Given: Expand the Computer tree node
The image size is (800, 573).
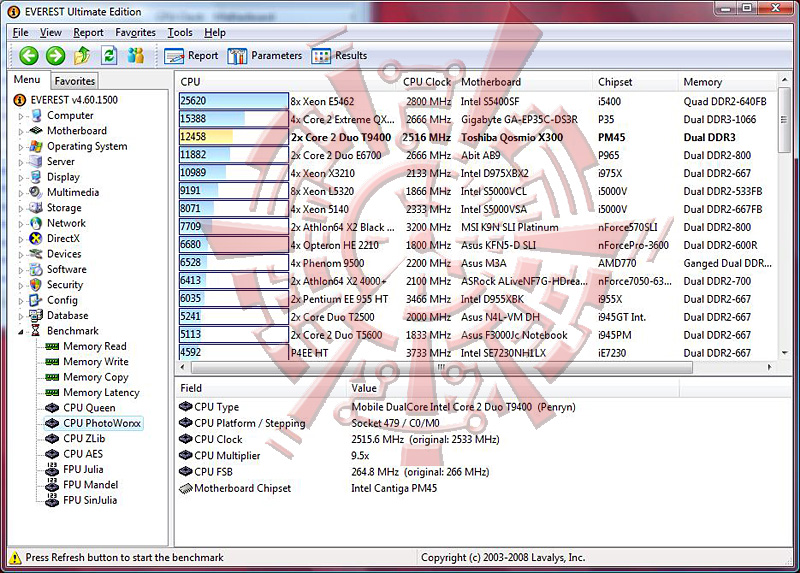Looking at the screenshot, I should point(21,116).
